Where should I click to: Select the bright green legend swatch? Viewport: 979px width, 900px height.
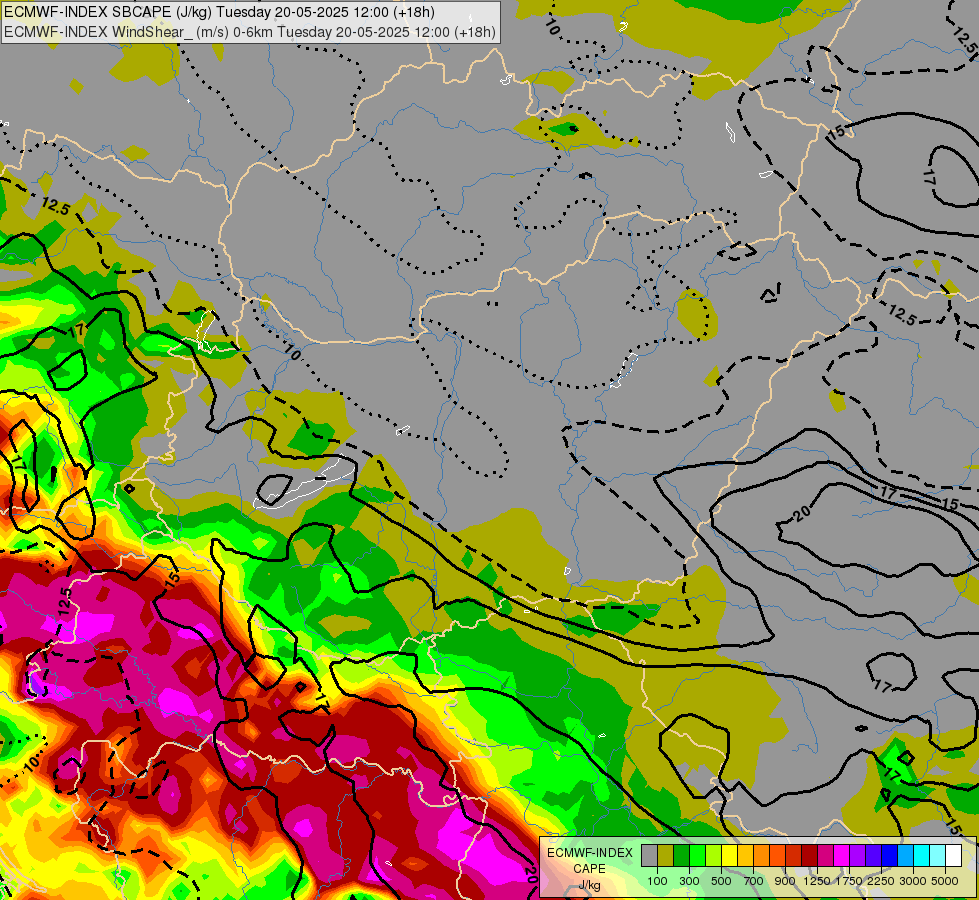click(x=697, y=856)
